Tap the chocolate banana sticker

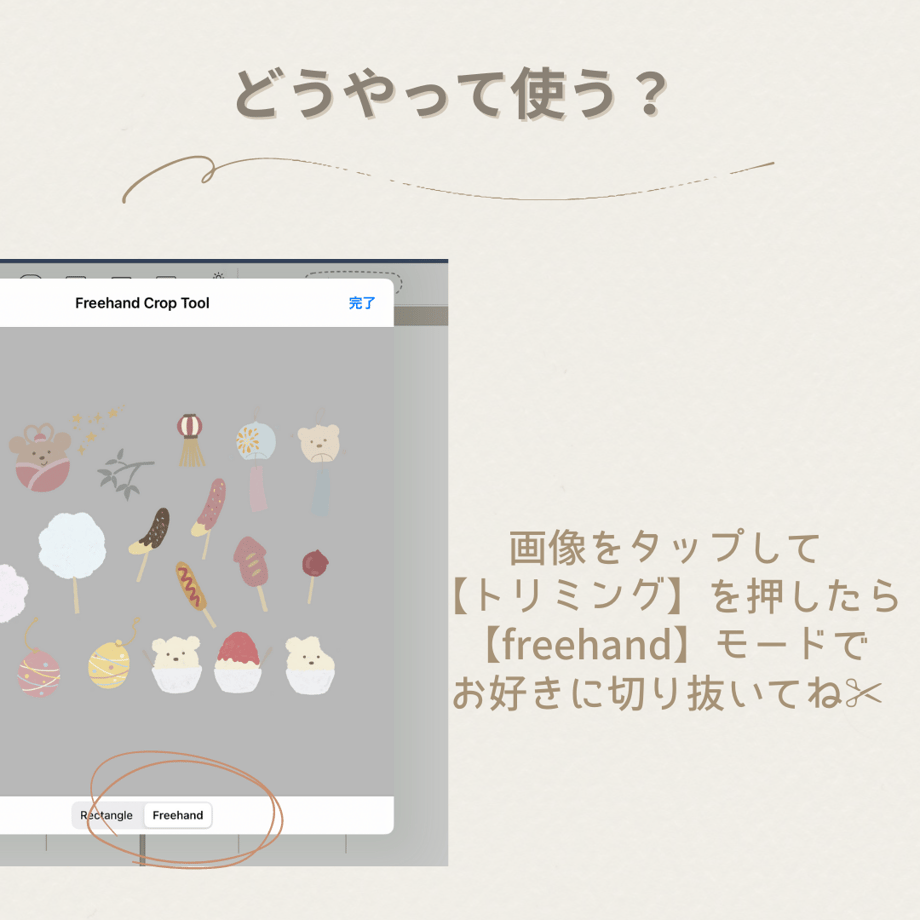[151, 543]
